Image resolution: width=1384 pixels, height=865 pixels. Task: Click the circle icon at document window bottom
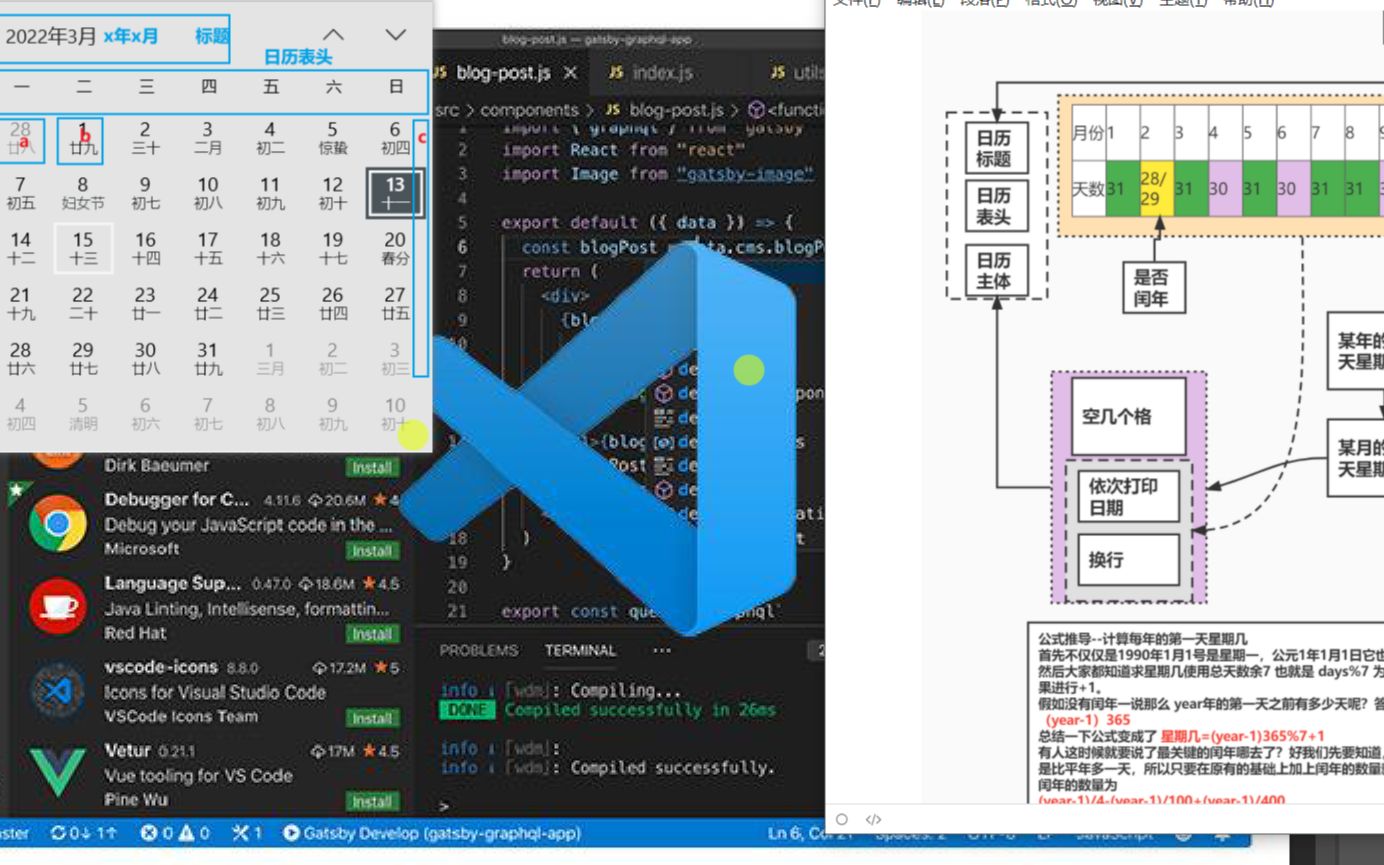pyautogui.click(x=841, y=819)
